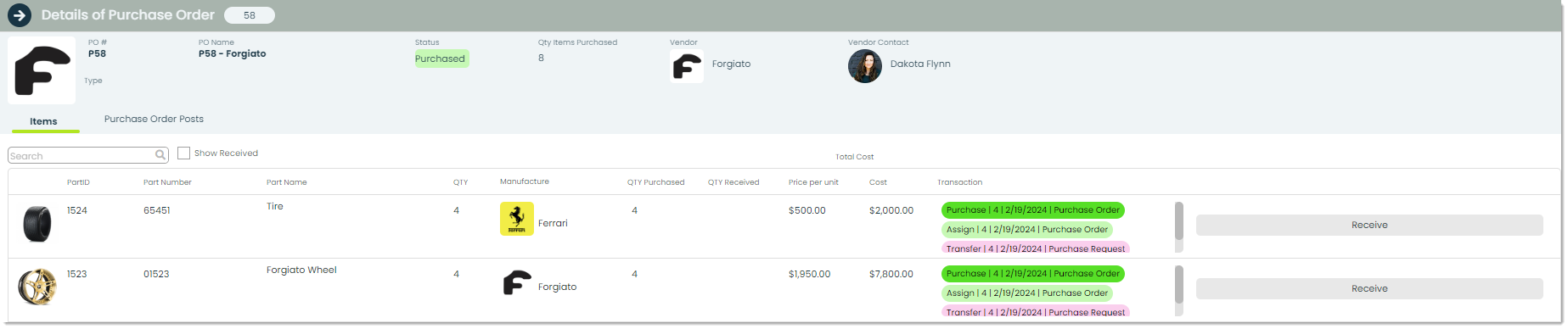Click the search magnifier icon
The height and width of the screenshot is (329, 1568).
(160, 155)
